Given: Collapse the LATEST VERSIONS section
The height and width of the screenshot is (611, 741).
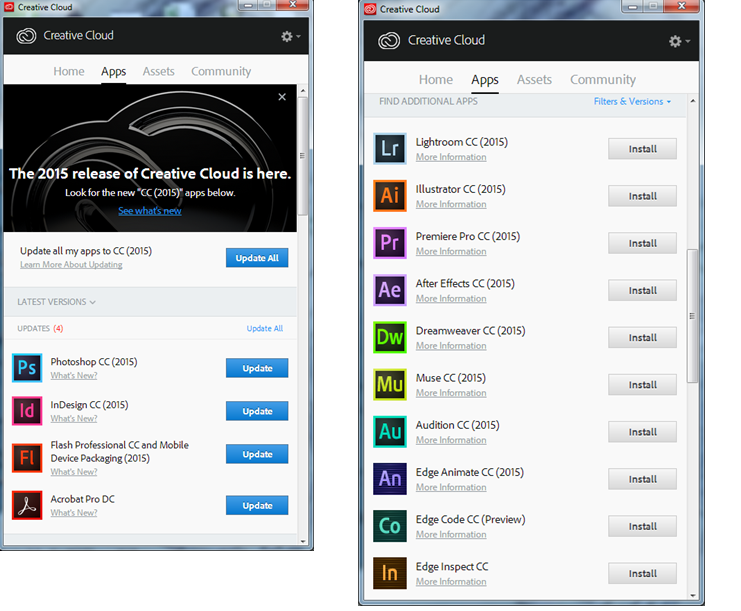Looking at the screenshot, I should pos(56,302).
